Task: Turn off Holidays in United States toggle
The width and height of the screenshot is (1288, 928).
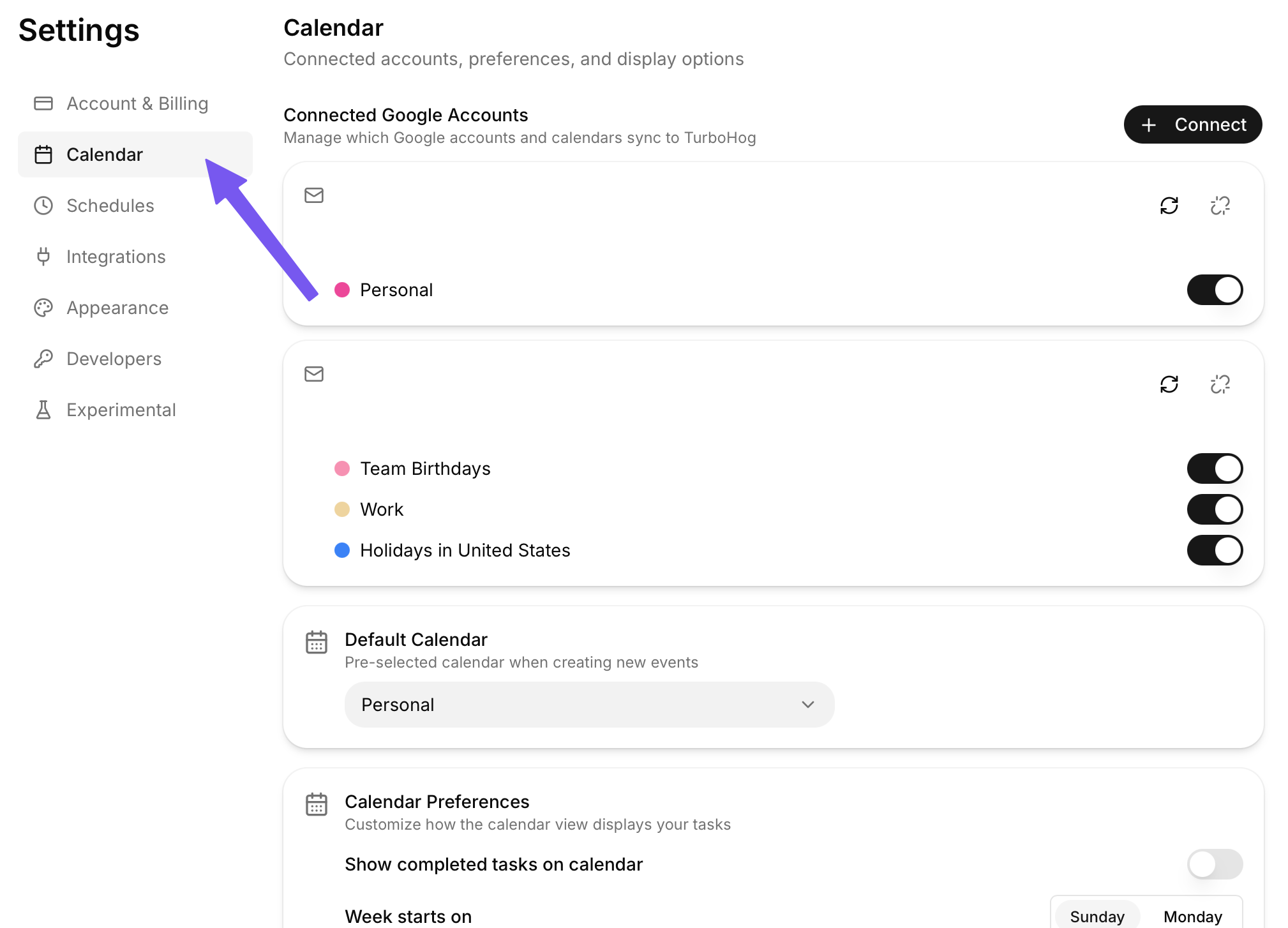Action: tap(1215, 550)
